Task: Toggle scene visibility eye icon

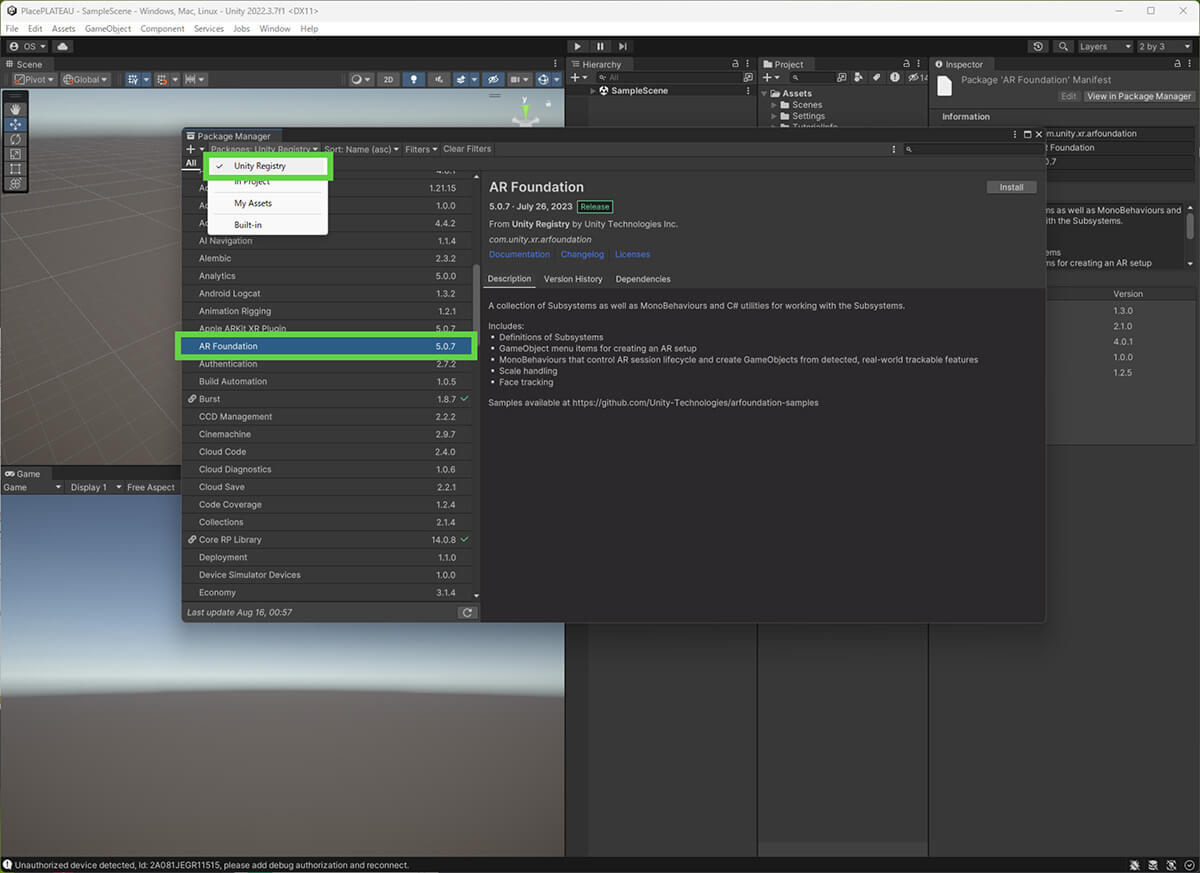Action: (x=491, y=79)
